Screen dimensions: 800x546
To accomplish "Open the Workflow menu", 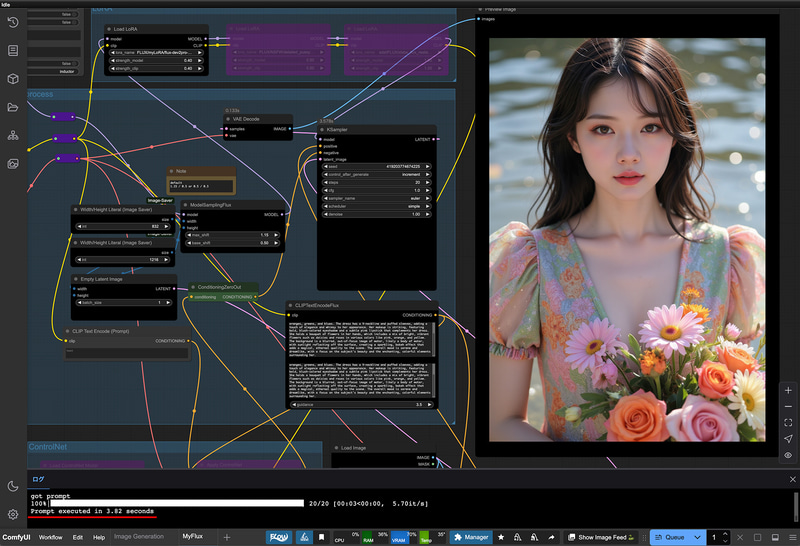I will [51, 537].
